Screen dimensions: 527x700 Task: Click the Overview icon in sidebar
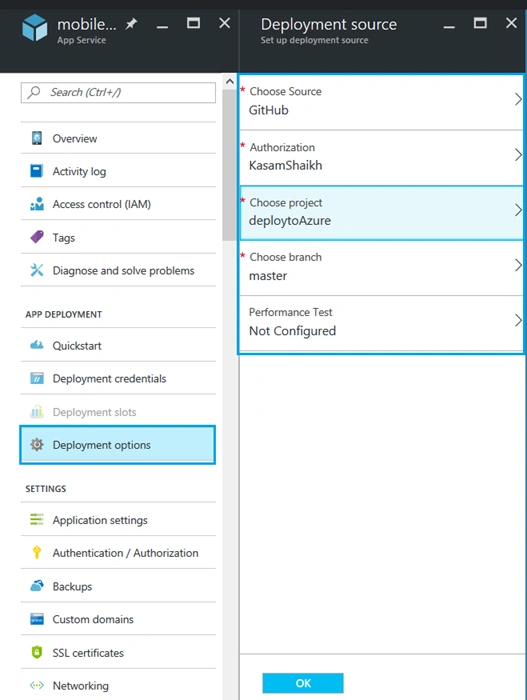tap(37, 138)
